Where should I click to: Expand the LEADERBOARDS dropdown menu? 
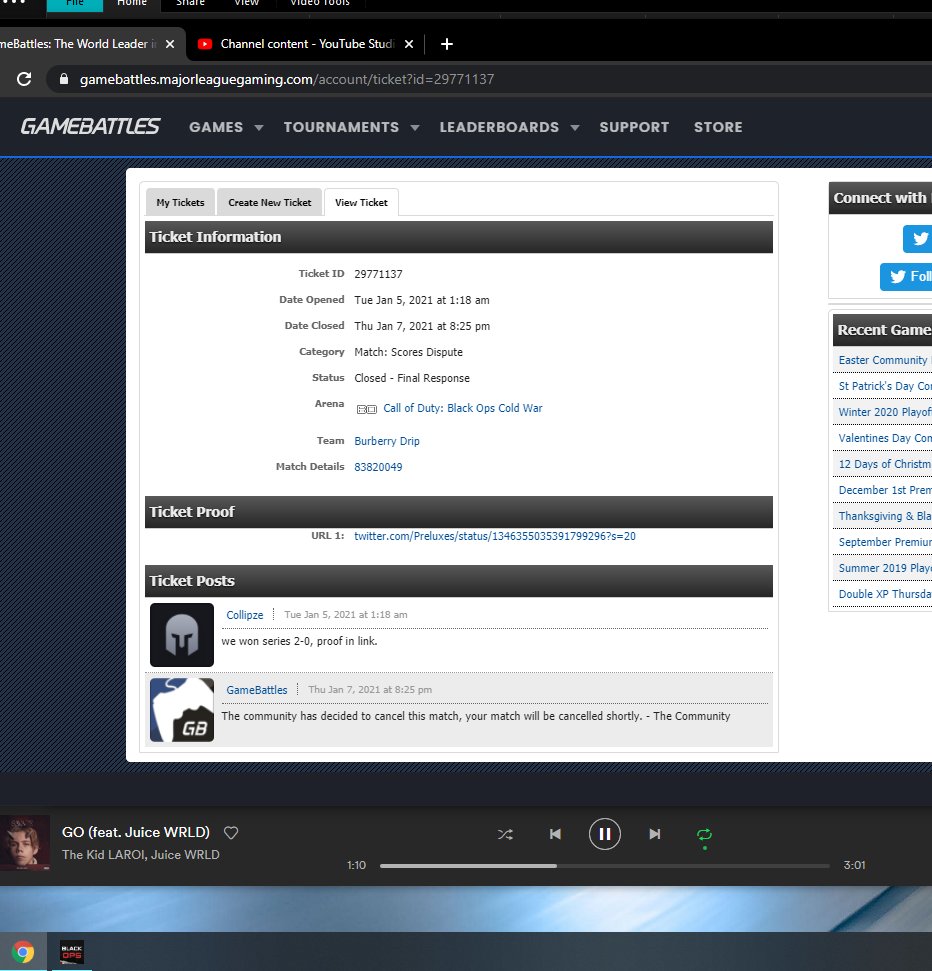(x=509, y=127)
